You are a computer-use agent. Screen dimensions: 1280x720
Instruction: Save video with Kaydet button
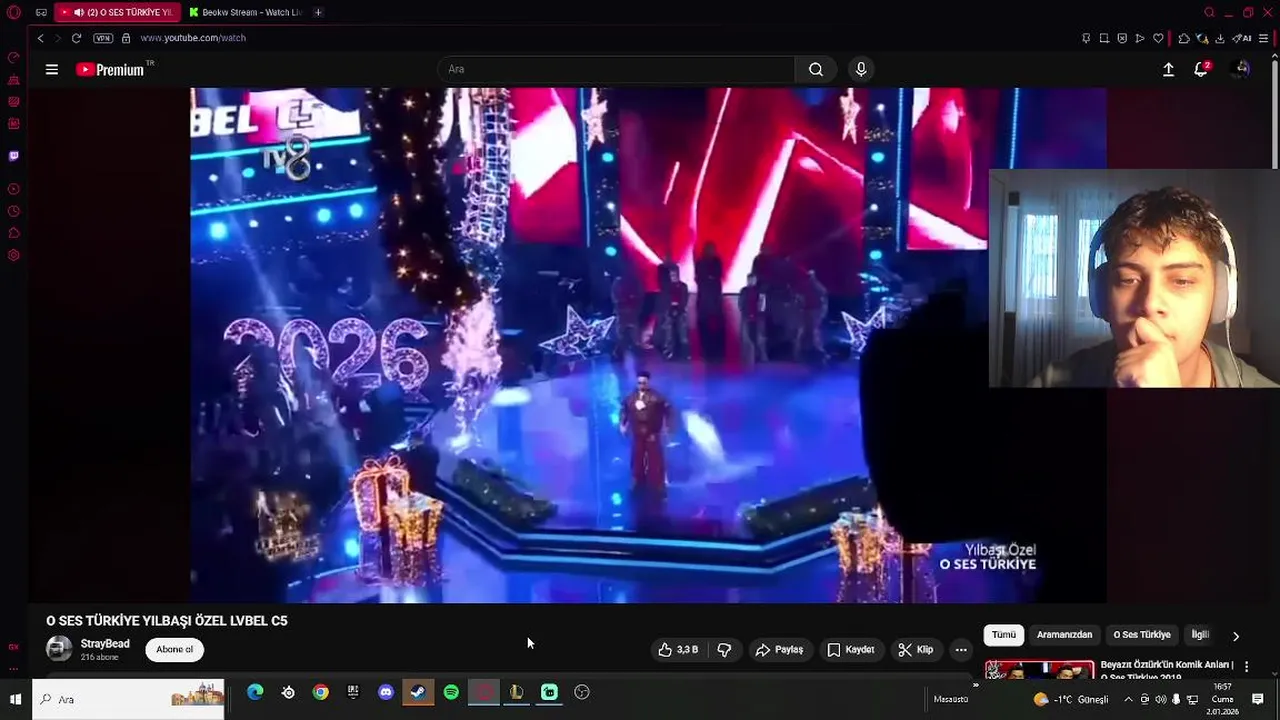coord(851,650)
